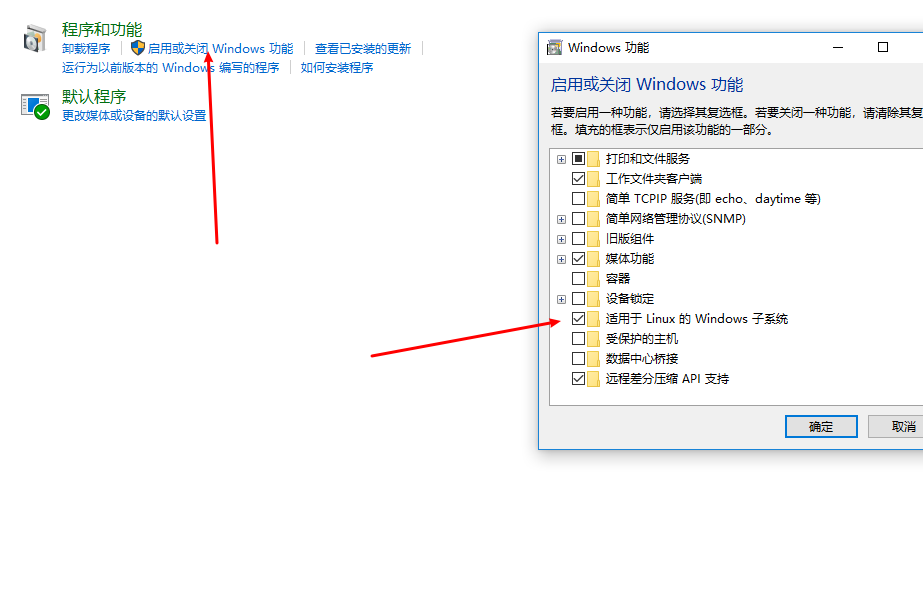Open the 默认程序 heading link
Viewport: 923px width, 594px height.
[94, 97]
